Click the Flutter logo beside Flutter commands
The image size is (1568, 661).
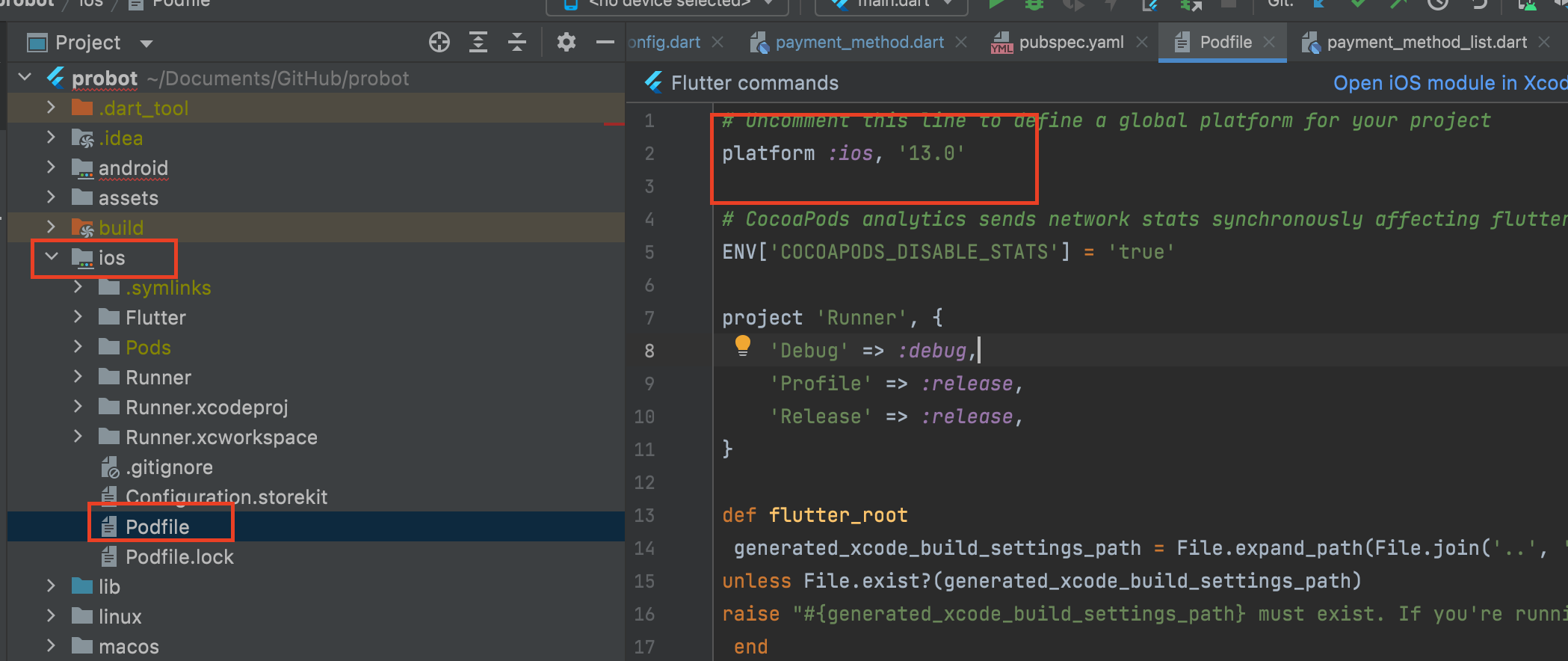pyautogui.click(x=654, y=83)
